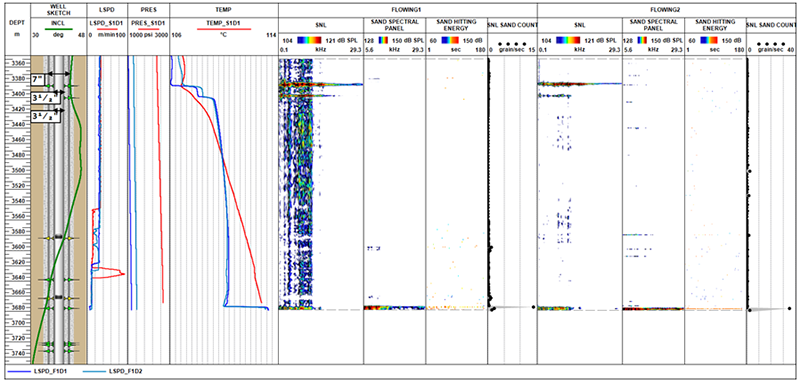Viewport: 800px width, 383px height.
Task: Click the FLOWING2 Sand Hitting Energy color scale
Action: click(x=710, y=39)
